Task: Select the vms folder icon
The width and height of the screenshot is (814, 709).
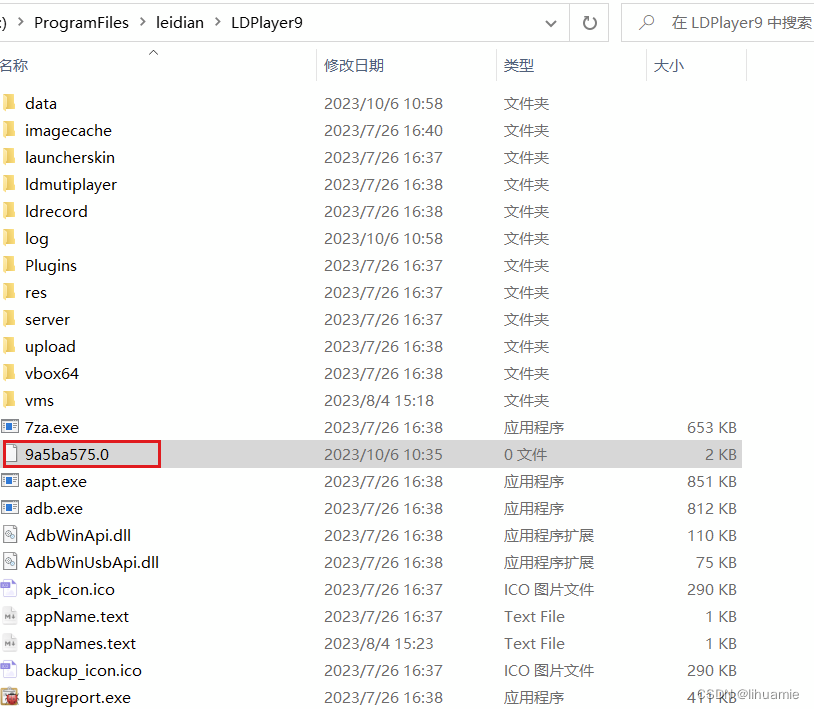Action: (x=9, y=399)
